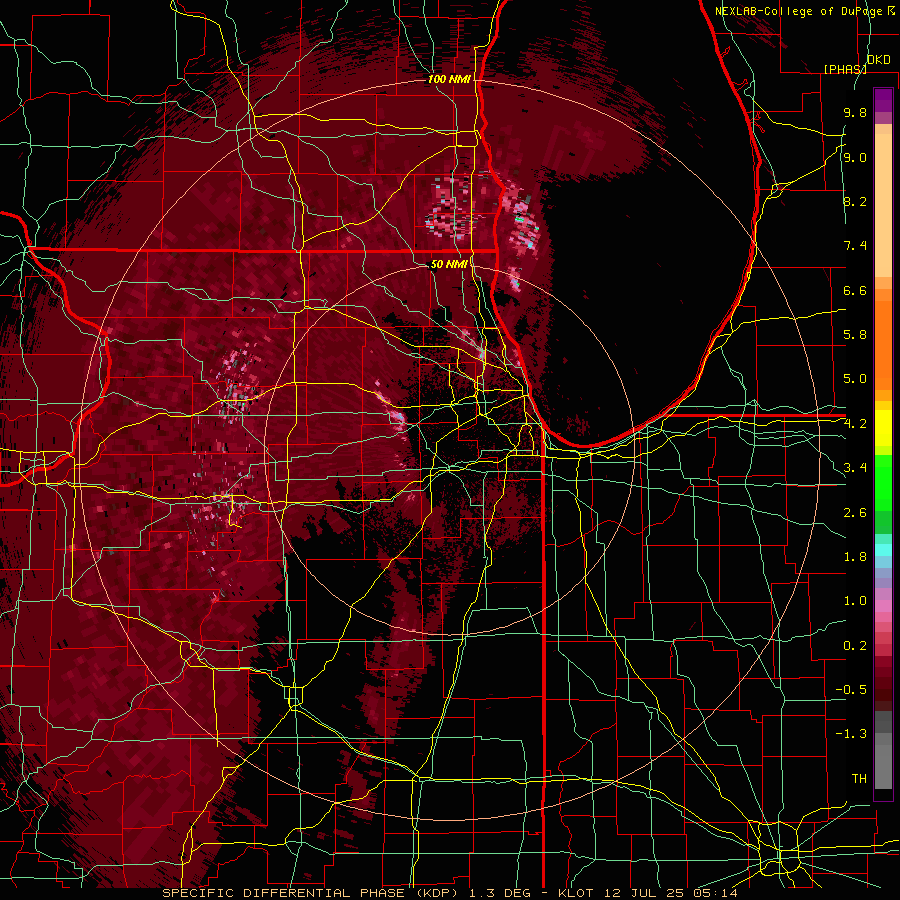Click the "1.0" legend value
Screen dimensions: 900x900
coord(855,601)
